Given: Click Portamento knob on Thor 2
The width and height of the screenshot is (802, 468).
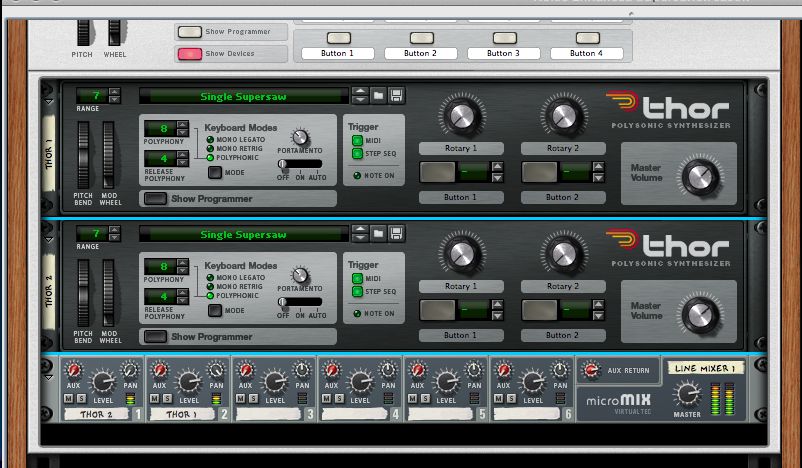Looking at the screenshot, I should pos(300,275).
